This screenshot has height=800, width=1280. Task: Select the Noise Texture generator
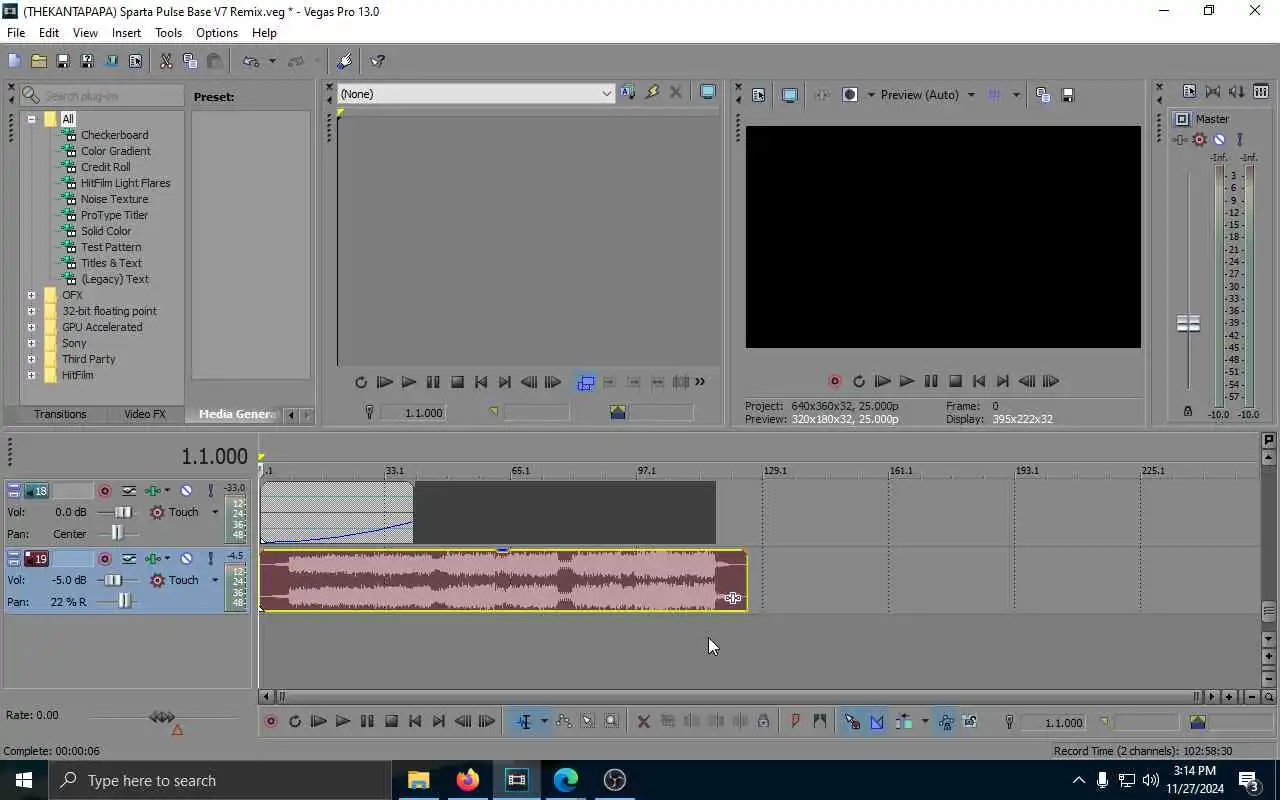(114, 199)
